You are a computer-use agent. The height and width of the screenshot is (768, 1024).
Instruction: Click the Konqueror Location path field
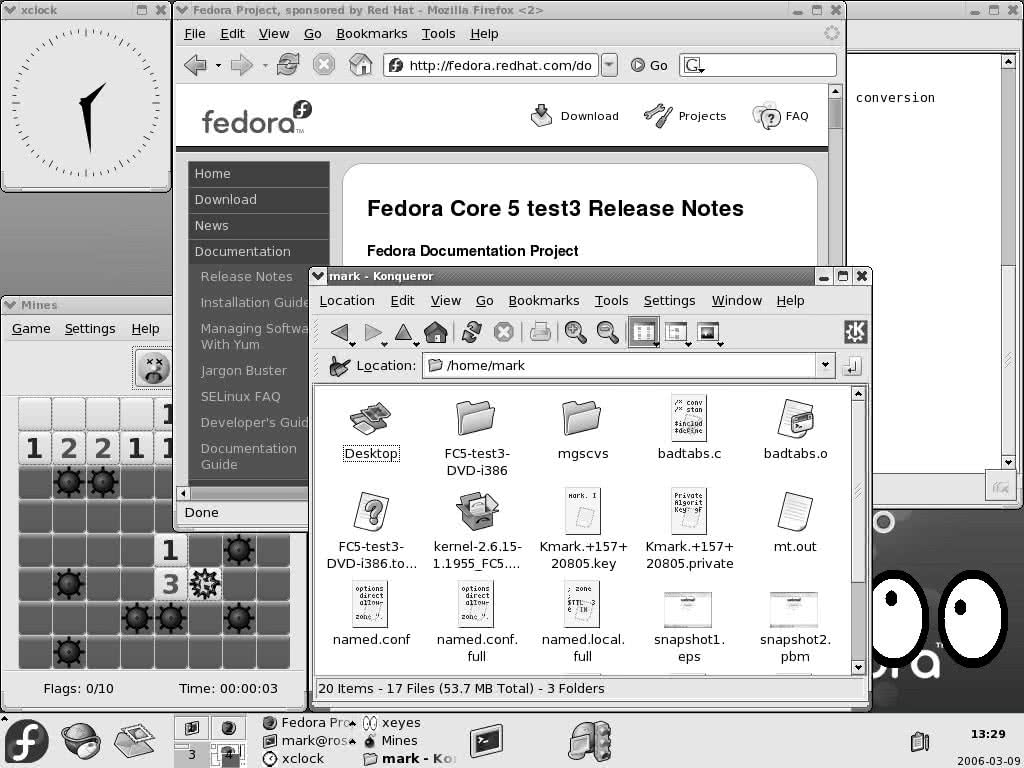(x=620, y=366)
